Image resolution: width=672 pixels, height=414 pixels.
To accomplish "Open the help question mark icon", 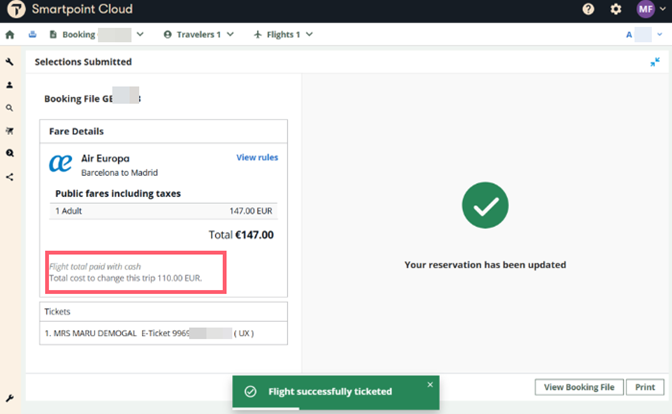I will (x=588, y=10).
